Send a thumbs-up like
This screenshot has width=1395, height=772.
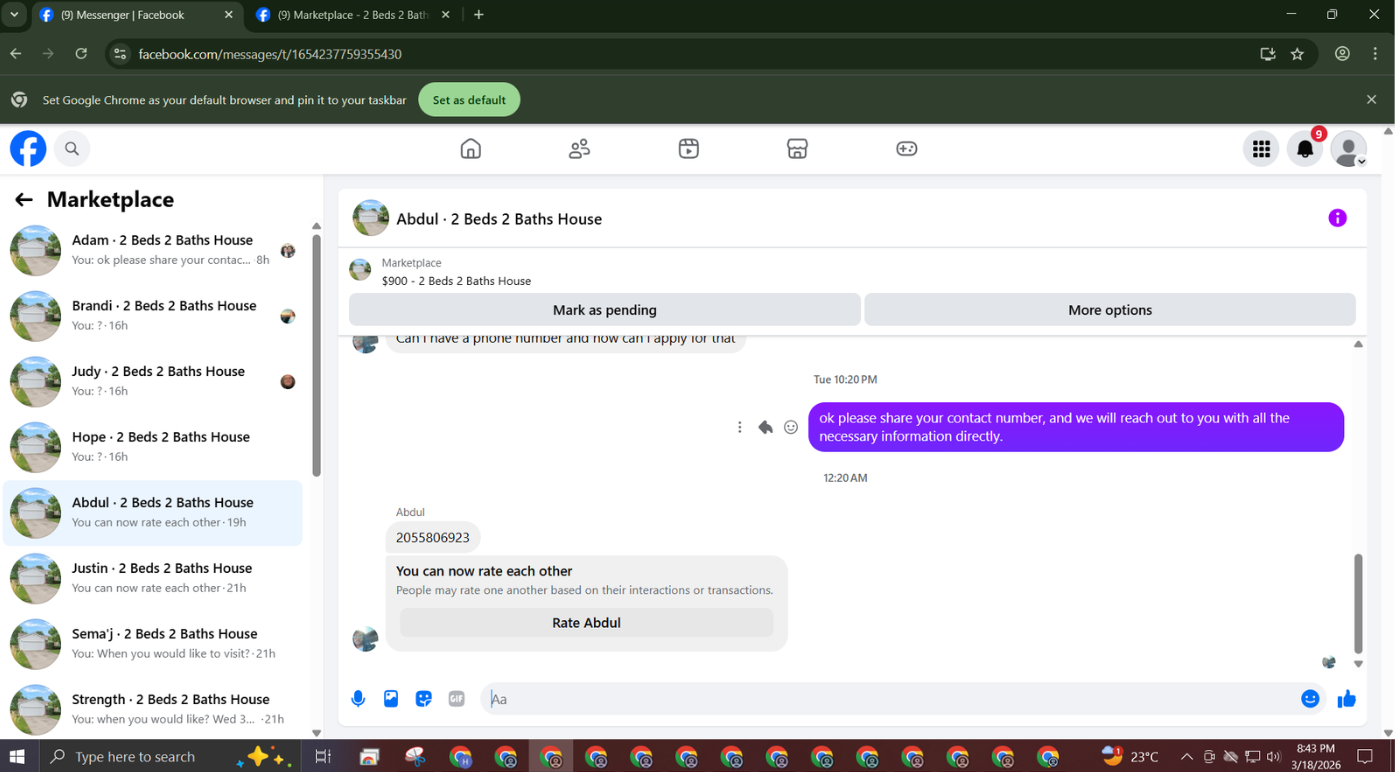(1347, 699)
